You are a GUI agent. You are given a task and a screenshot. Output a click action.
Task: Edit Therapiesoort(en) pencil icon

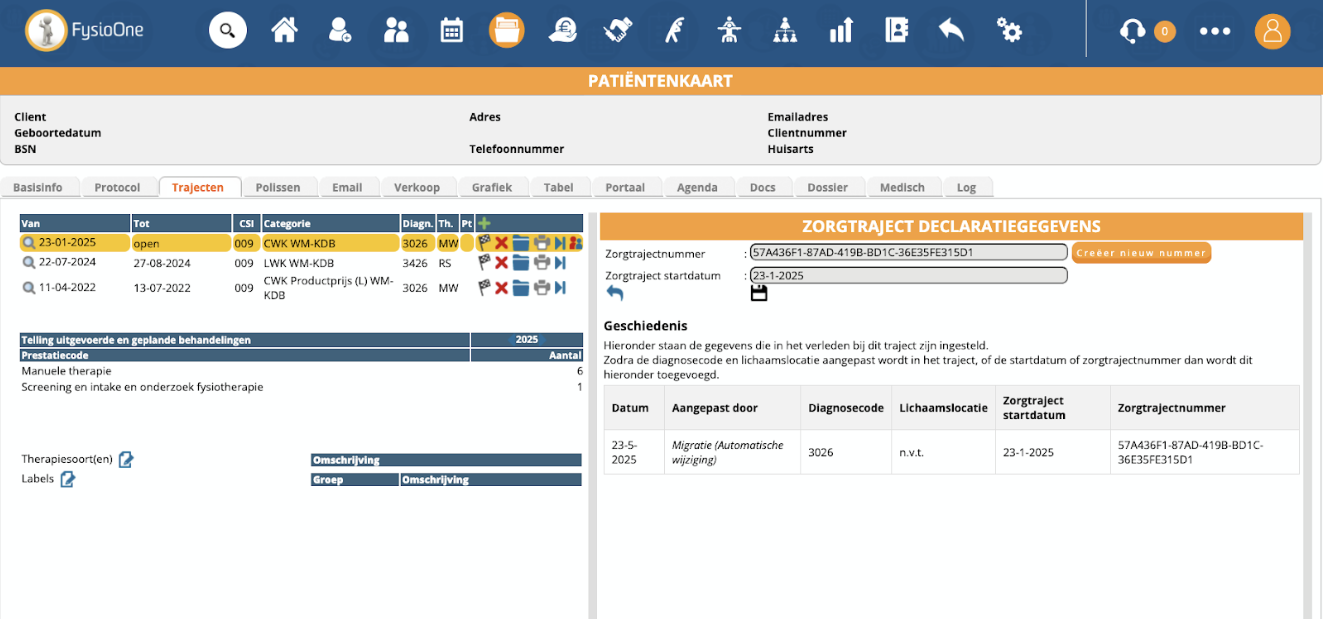(x=126, y=459)
